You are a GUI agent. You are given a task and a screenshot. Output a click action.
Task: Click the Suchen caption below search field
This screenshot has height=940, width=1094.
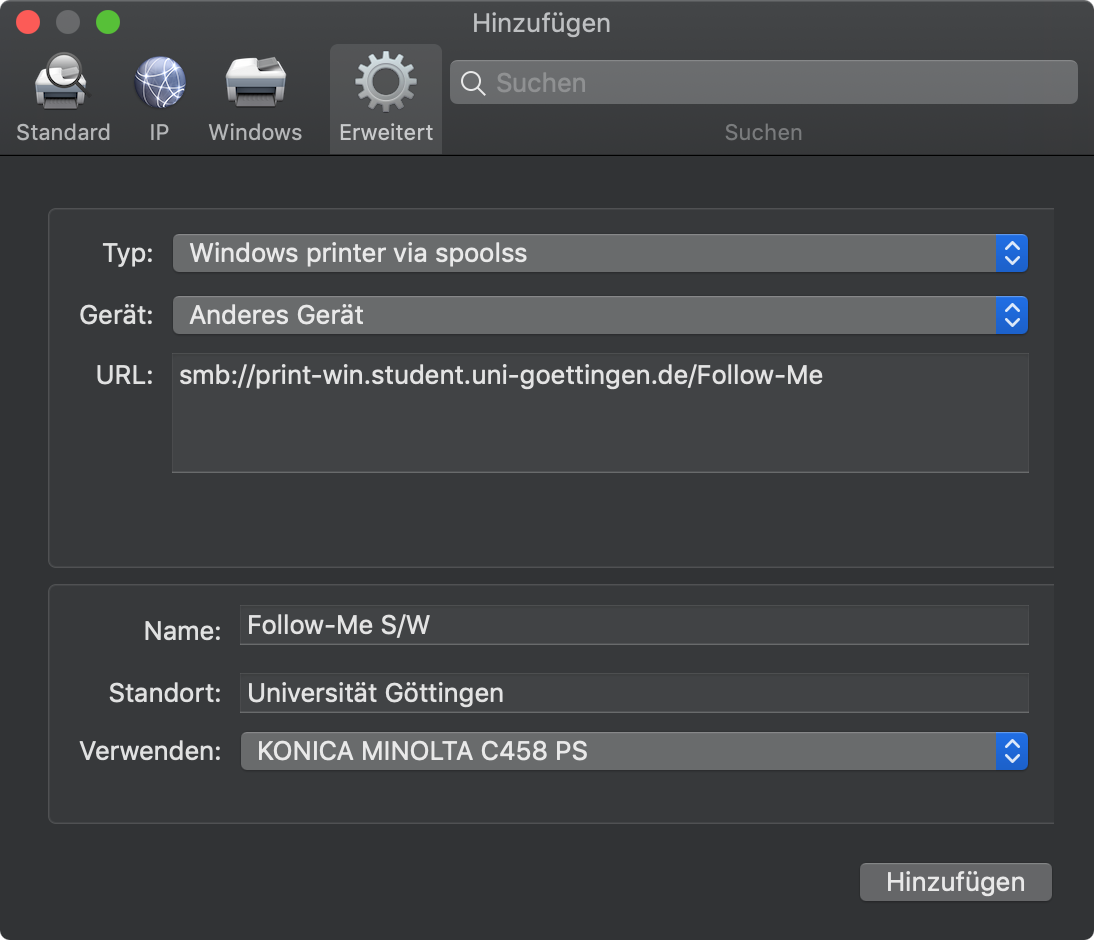click(x=763, y=133)
